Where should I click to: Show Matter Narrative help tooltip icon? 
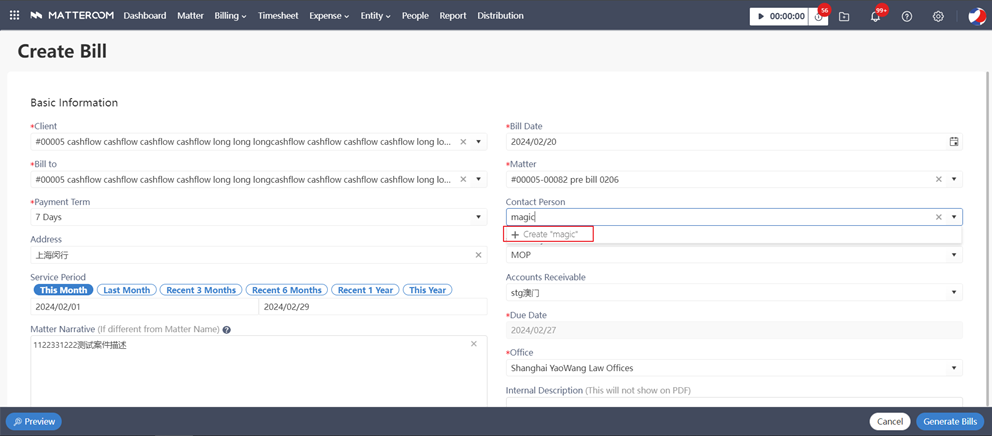click(227, 330)
